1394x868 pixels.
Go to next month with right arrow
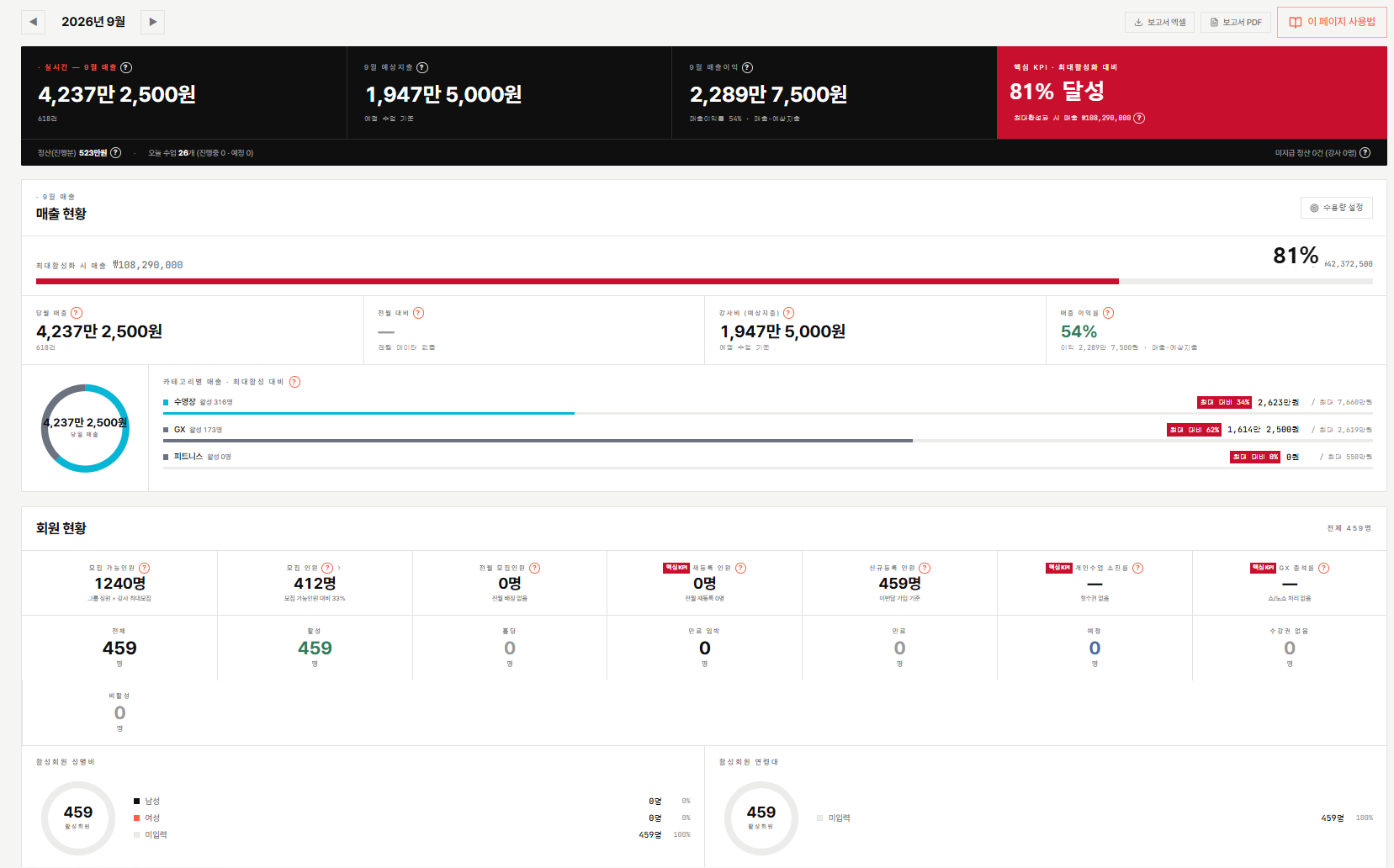pyautogui.click(x=152, y=22)
